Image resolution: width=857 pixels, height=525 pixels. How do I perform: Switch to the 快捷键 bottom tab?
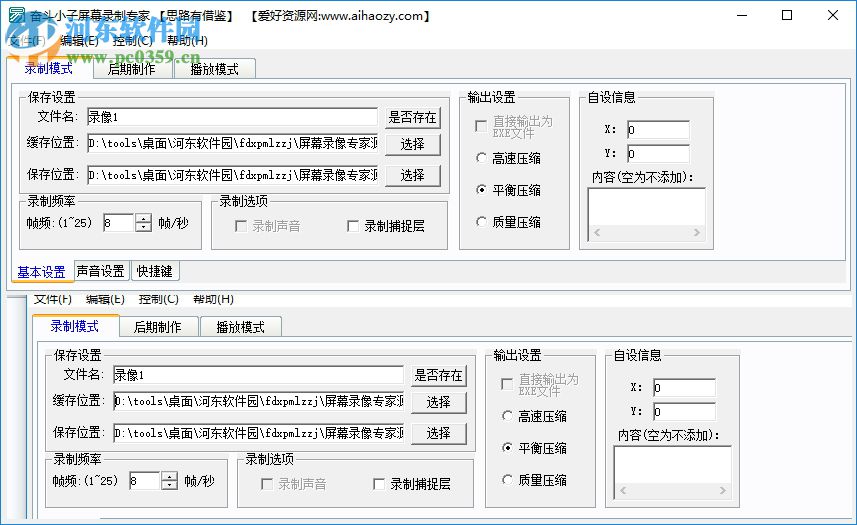pos(155,271)
